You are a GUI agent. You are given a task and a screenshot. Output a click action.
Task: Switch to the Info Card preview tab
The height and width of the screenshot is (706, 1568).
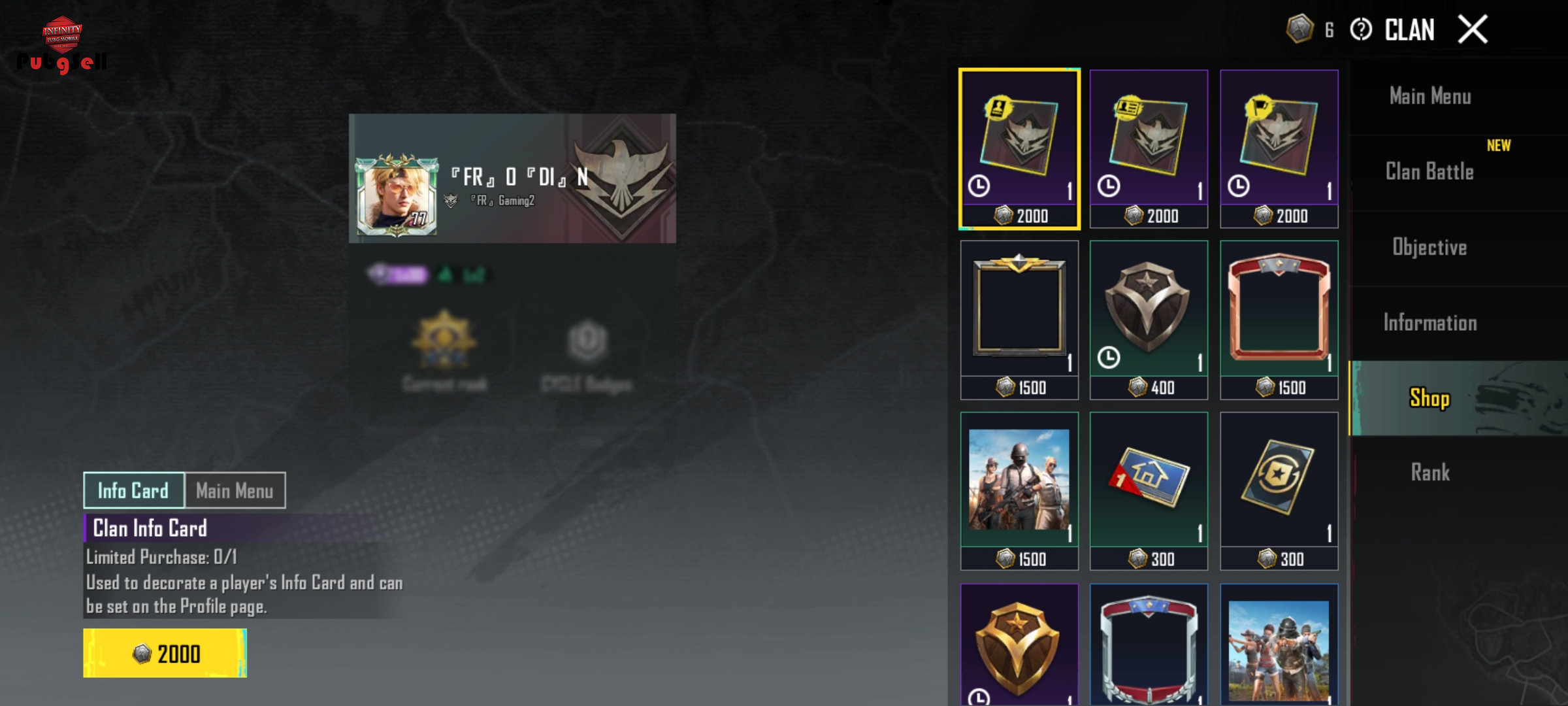click(133, 490)
